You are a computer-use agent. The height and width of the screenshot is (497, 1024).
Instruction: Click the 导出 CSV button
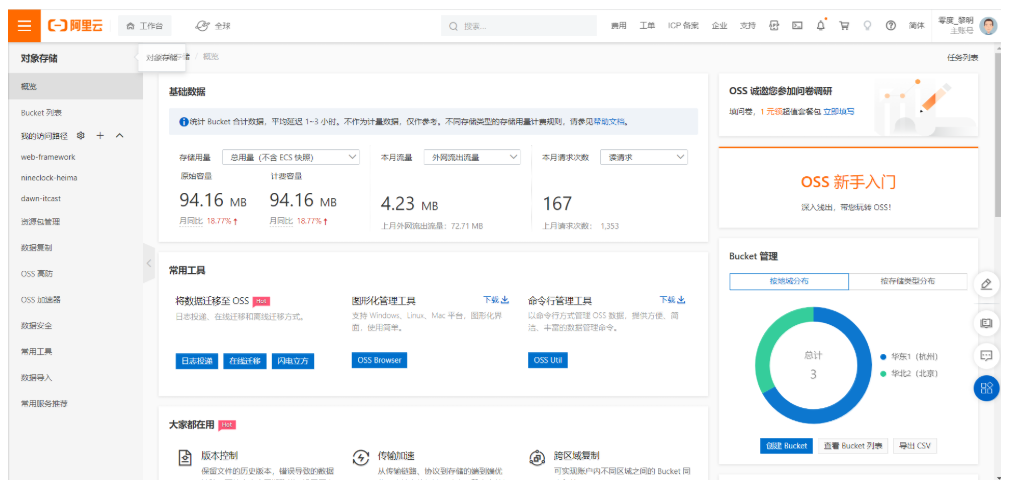915,446
